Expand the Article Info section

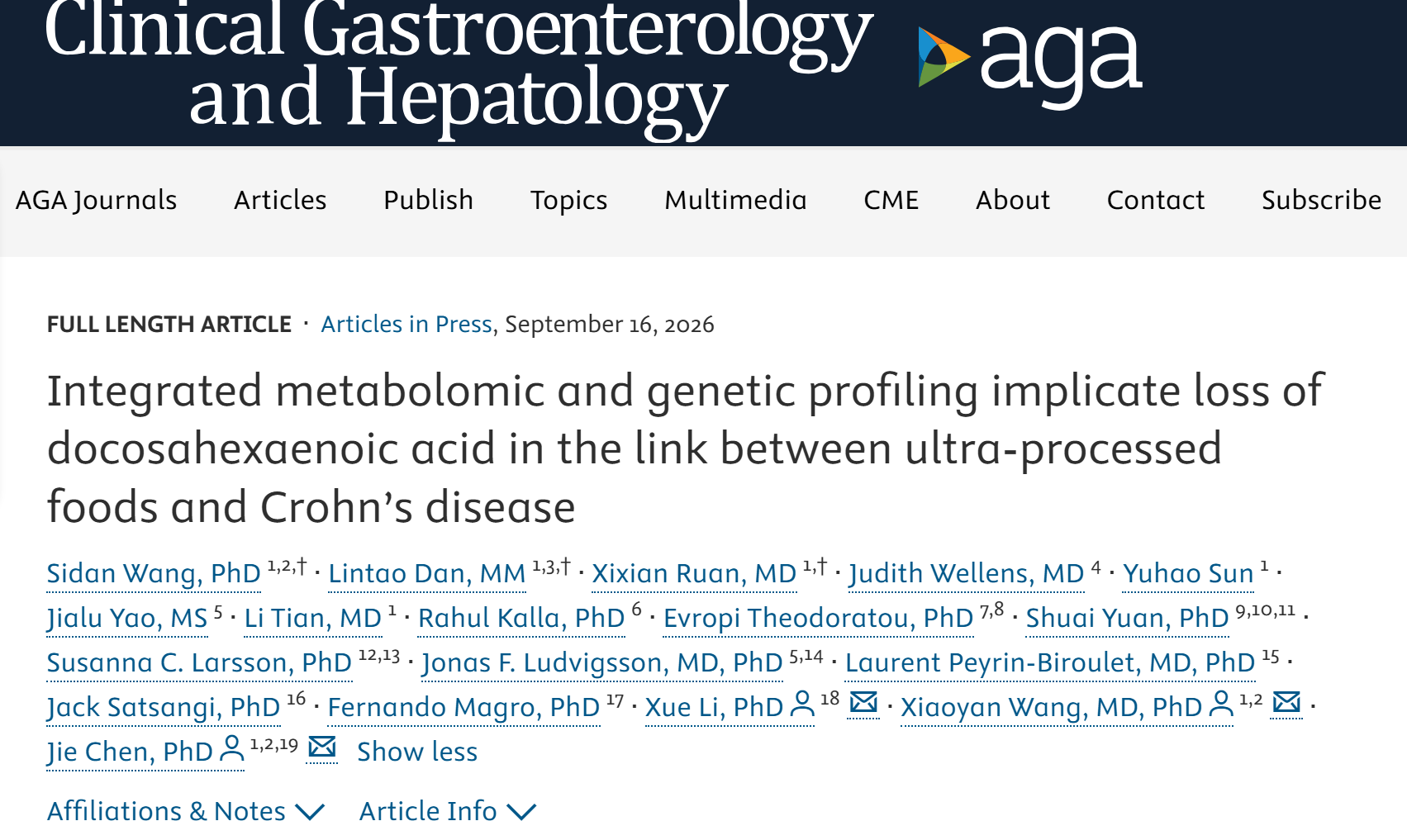(x=448, y=811)
